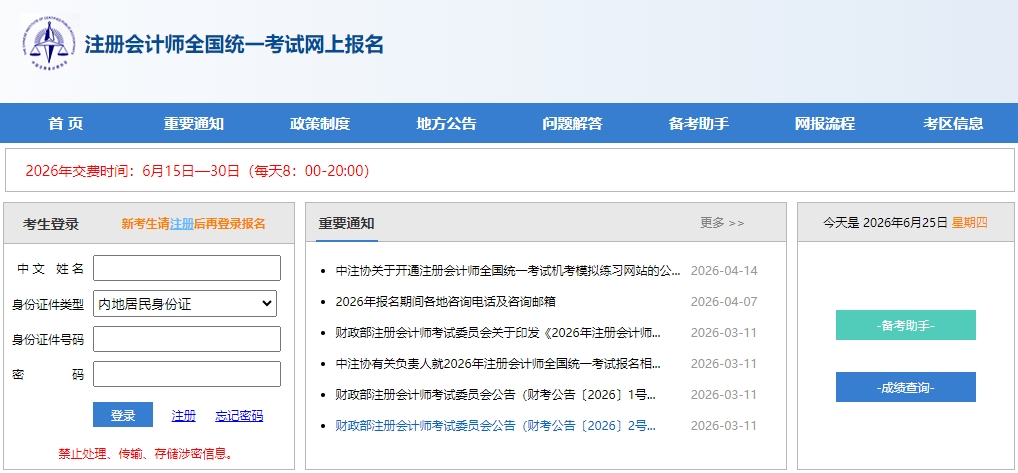Open the 身份证件类型 dropdown
Viewport: 1018px width, 473px height.
[185, 303]
